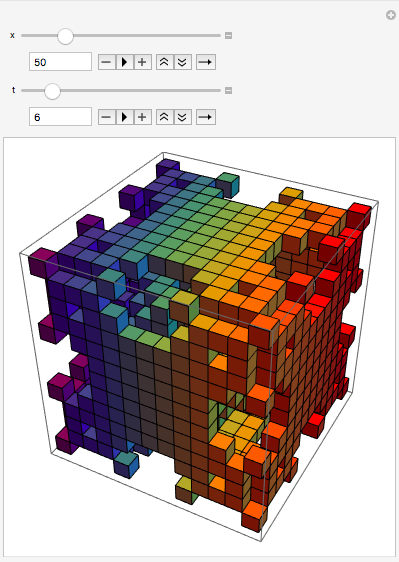Image resolution: width=399 pixels, height=562 pixels.
Task: Click the plus step button for t
Action: point(142,117)
